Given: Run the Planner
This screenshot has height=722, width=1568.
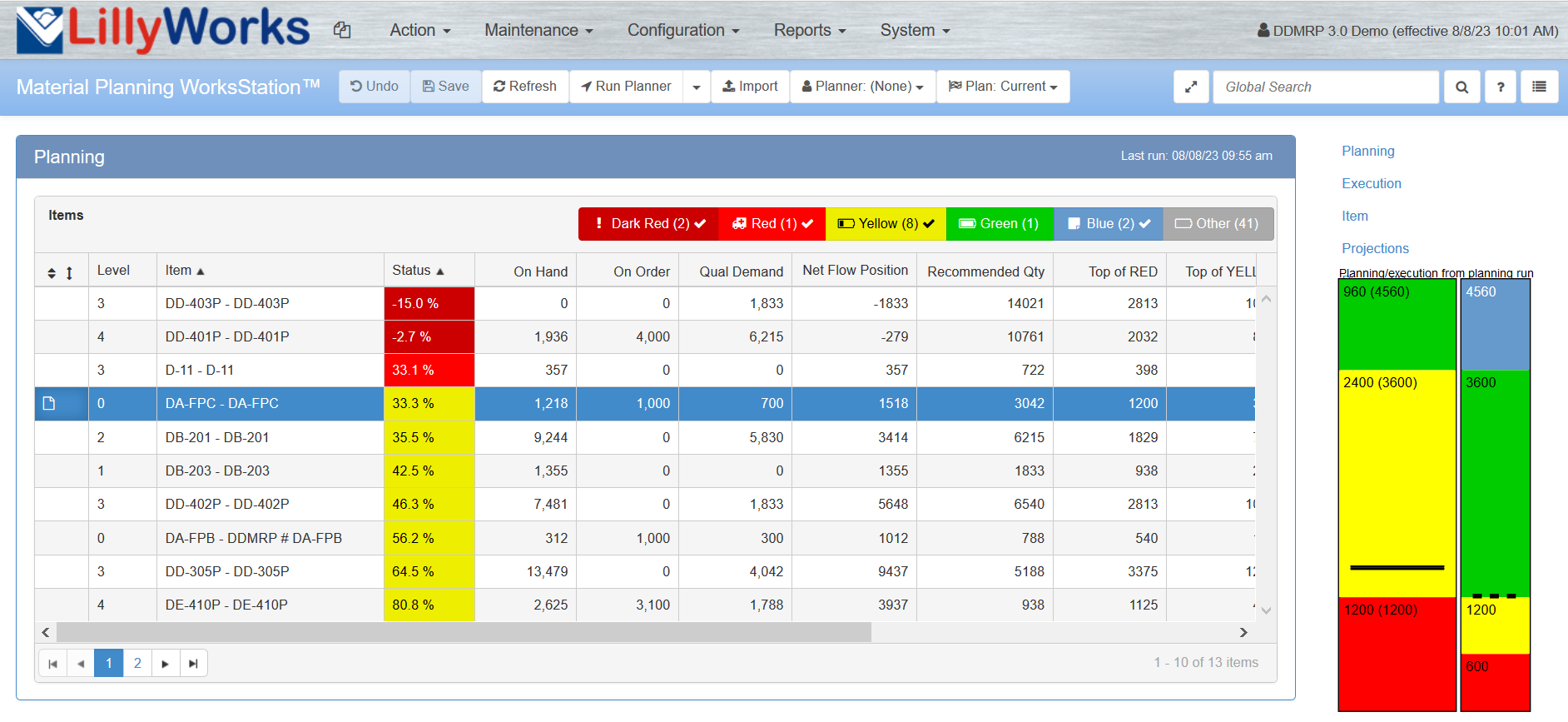Looking at the screenshot, I should tap(626, 87).
